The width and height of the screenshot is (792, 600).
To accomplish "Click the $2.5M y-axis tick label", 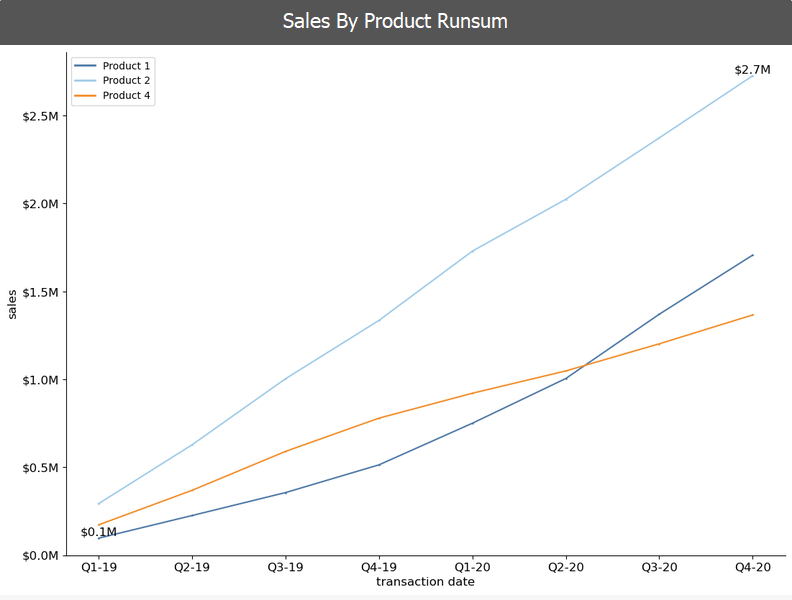I will pos(40,116).
